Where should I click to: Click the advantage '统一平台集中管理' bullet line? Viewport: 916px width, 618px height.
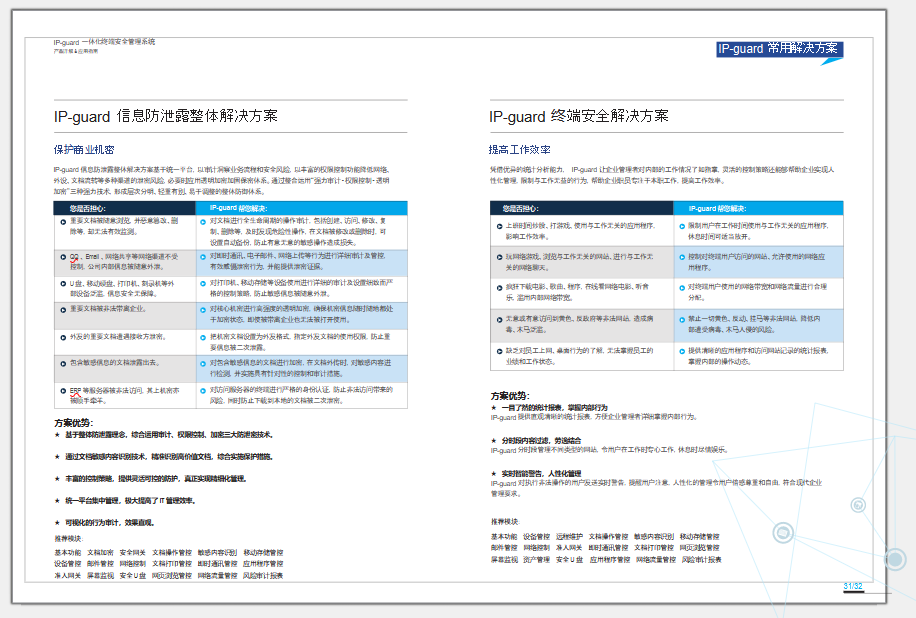click(125, 501)
